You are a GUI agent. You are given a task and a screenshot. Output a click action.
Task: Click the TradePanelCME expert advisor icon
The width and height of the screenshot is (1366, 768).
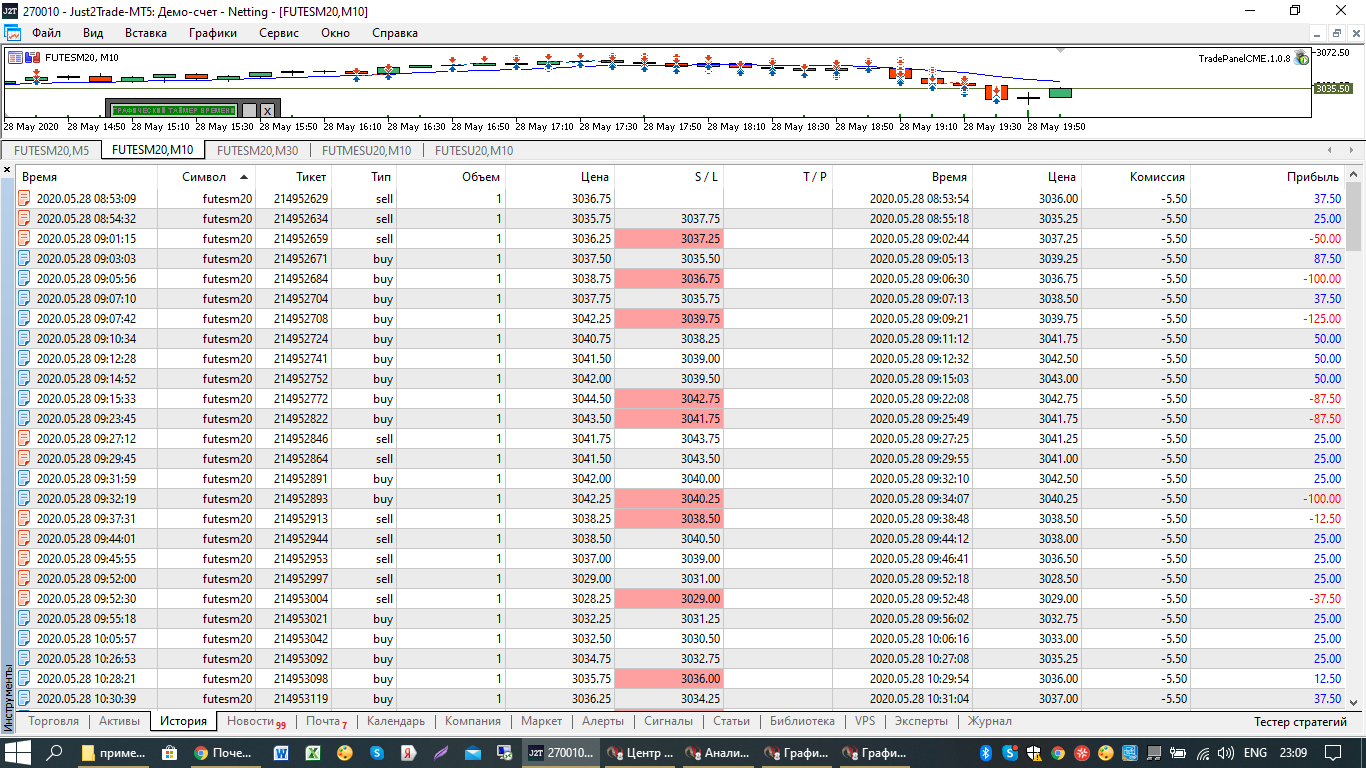(1302, 58)
